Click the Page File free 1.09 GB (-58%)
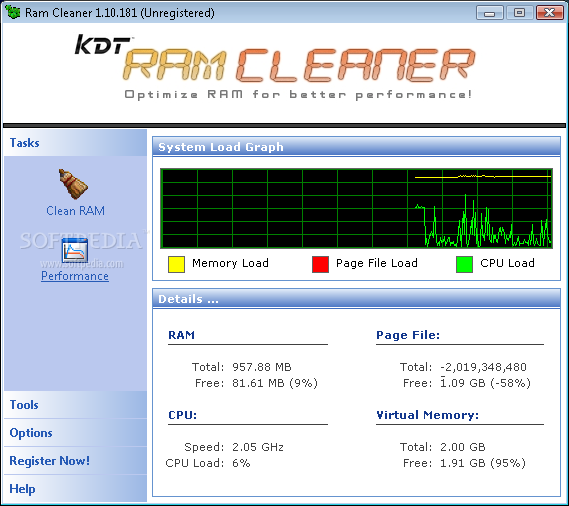This screenshot has height=506, width=569. click(485, 383)
